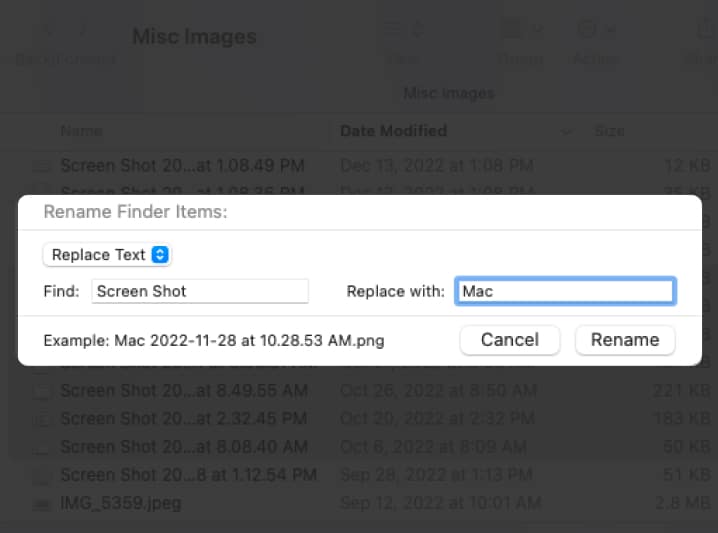Focus the Replace with input field
Viewport: 718px width, 533px height.
pos(565,291)
